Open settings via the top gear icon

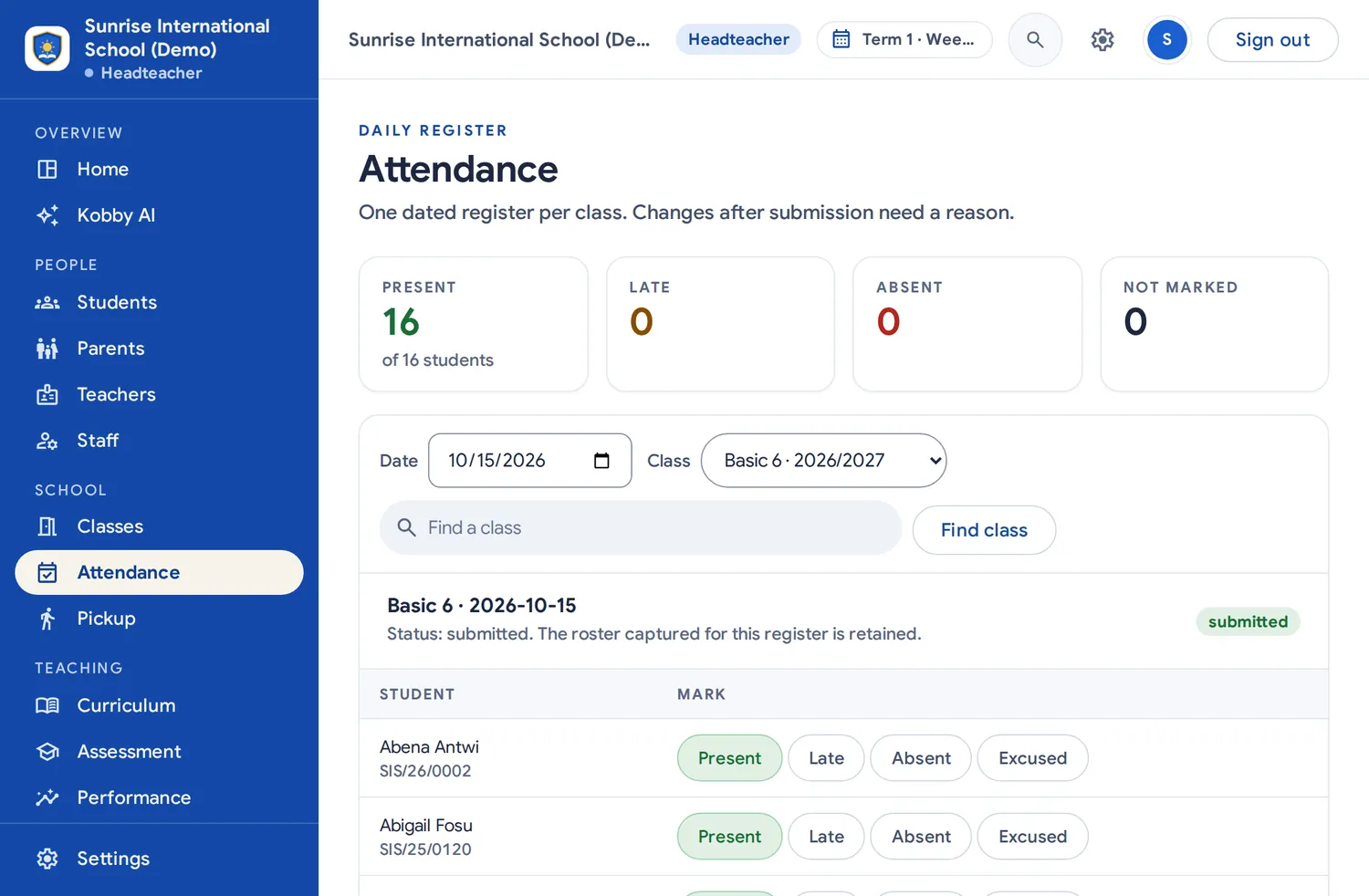click(1103, 40)
